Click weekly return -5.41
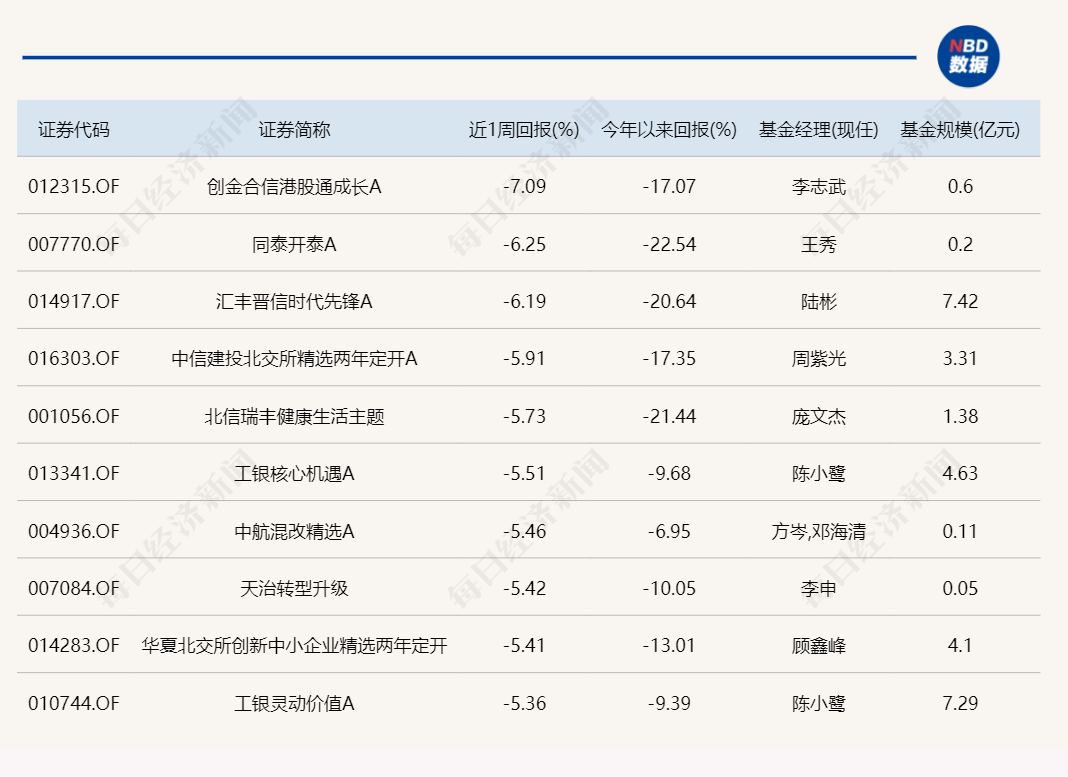 (524, 646)
